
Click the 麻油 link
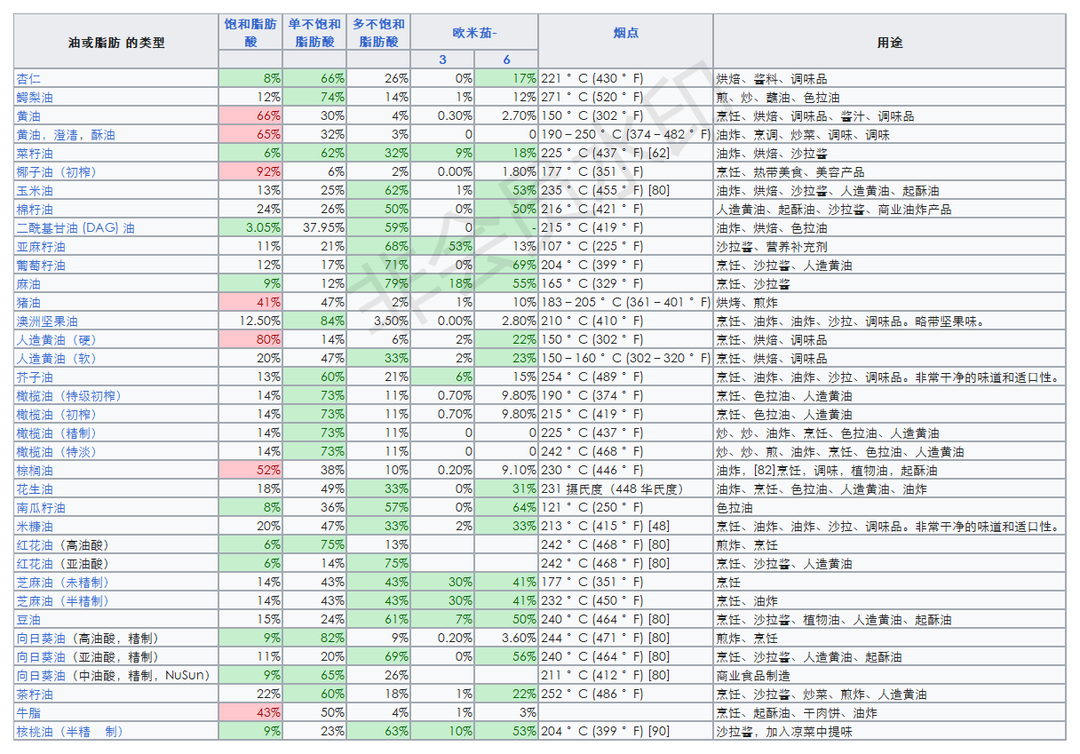(28, 284)
